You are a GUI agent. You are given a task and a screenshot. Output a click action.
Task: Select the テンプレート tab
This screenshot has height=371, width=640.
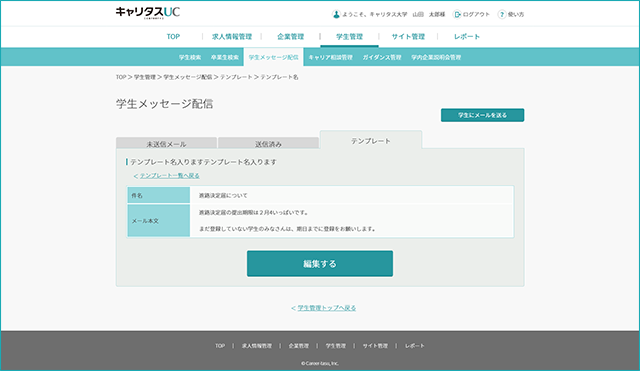(x=371, y=140)
